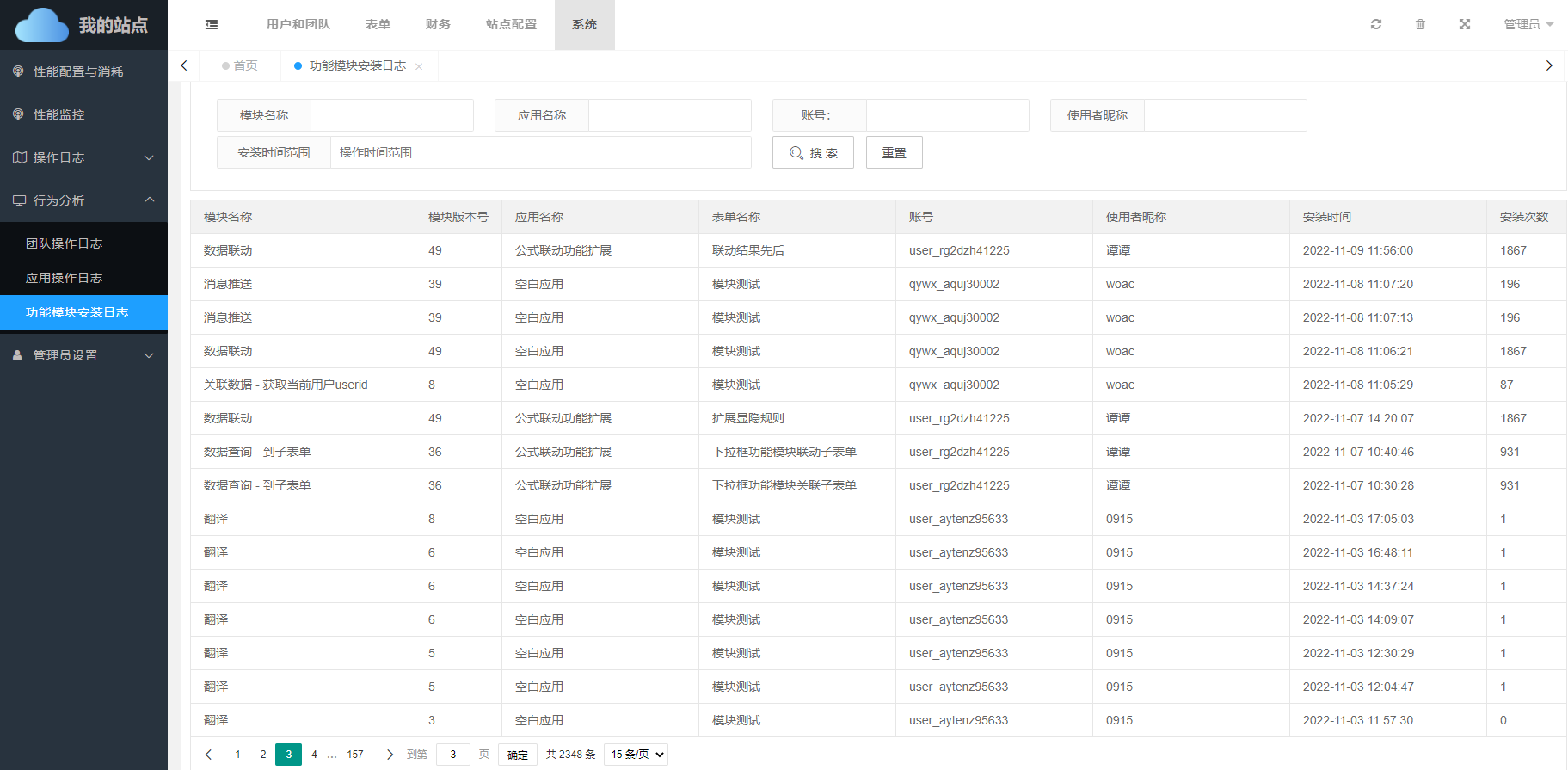1568x770 pixels.
Task: Open the 管理员 user dropdown
Action: pyautogui.click(x=1528, y=24)
